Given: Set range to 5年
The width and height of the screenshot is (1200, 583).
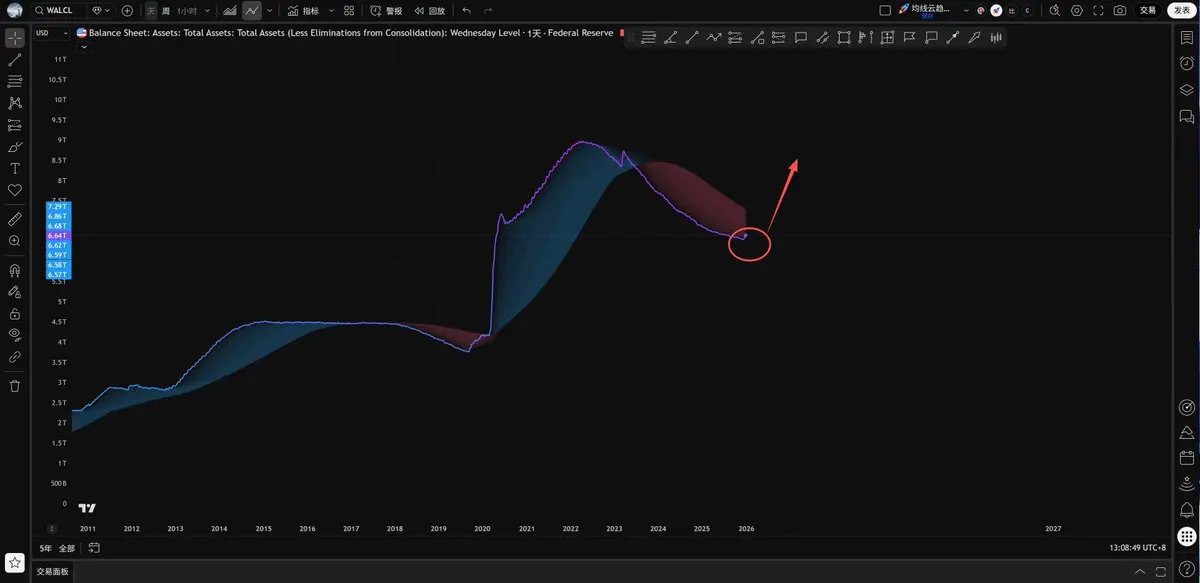Looking at the screenshot, I should tap(46, 548).
